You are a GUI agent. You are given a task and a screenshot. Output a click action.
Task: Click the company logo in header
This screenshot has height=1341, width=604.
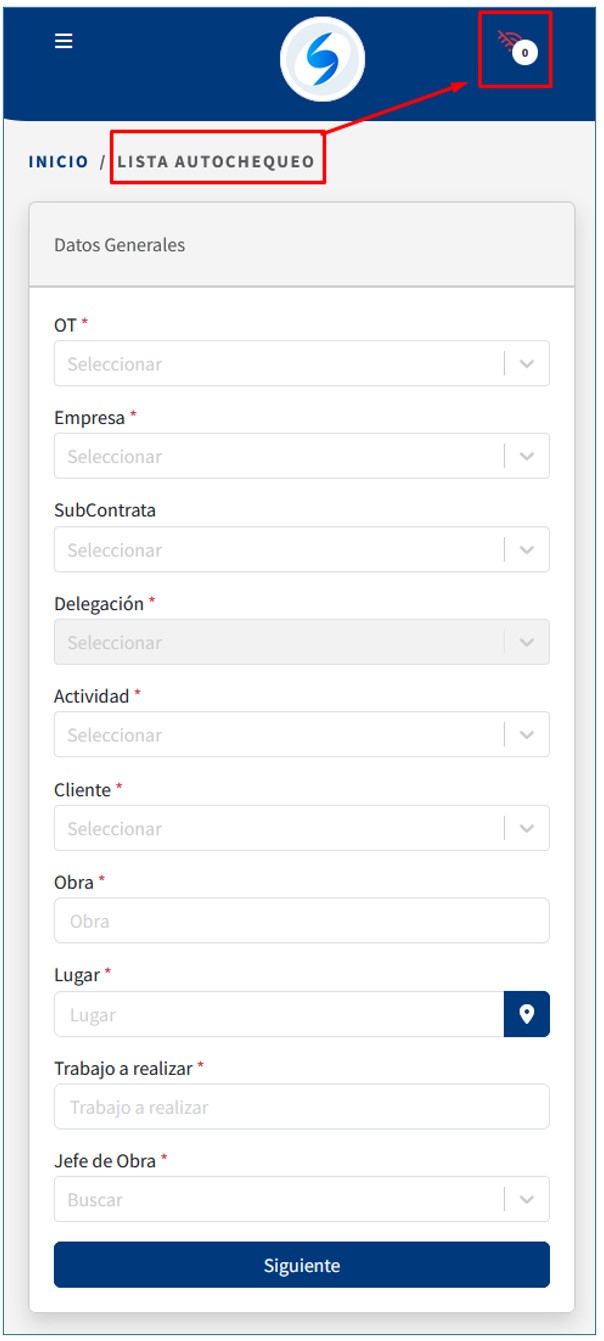tap(322, 60)
